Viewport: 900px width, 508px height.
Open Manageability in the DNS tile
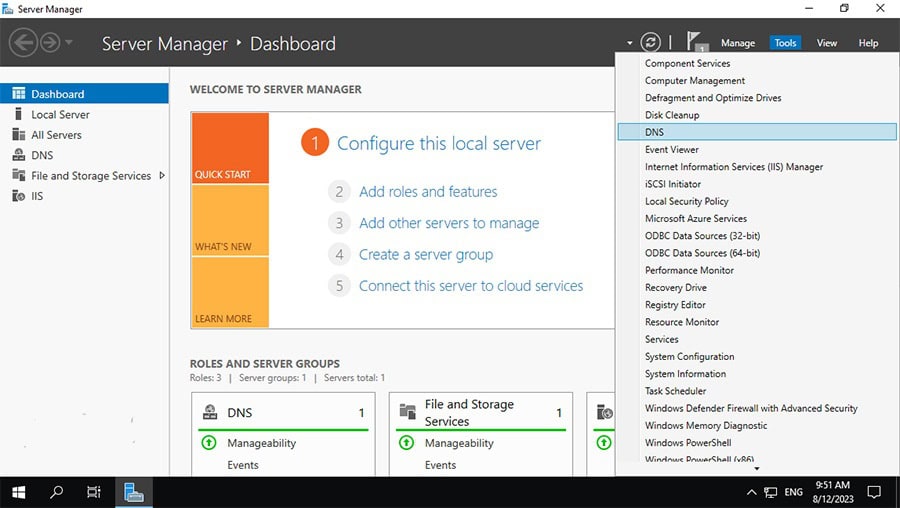coord(262,443)
